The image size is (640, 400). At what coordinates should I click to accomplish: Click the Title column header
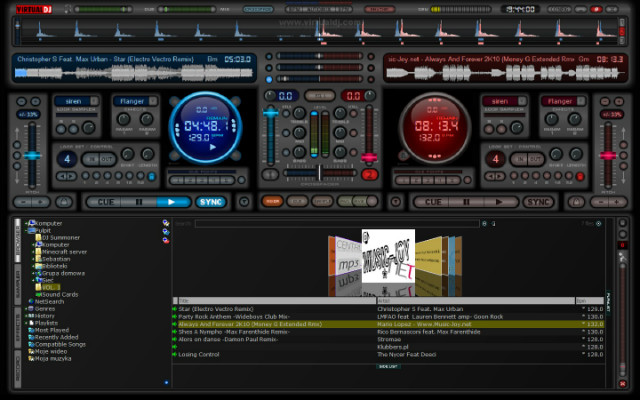[277, 301]
